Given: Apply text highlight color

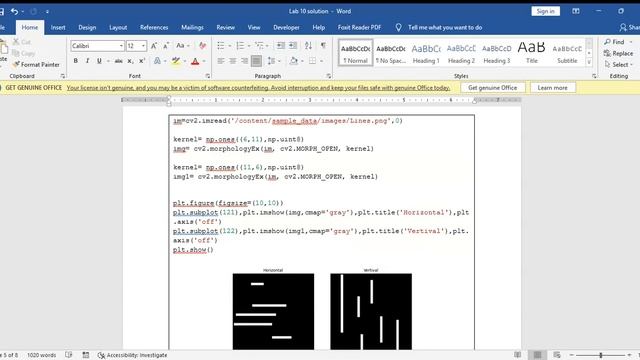Looking at the screenshot, I should (x=176, y=61).
